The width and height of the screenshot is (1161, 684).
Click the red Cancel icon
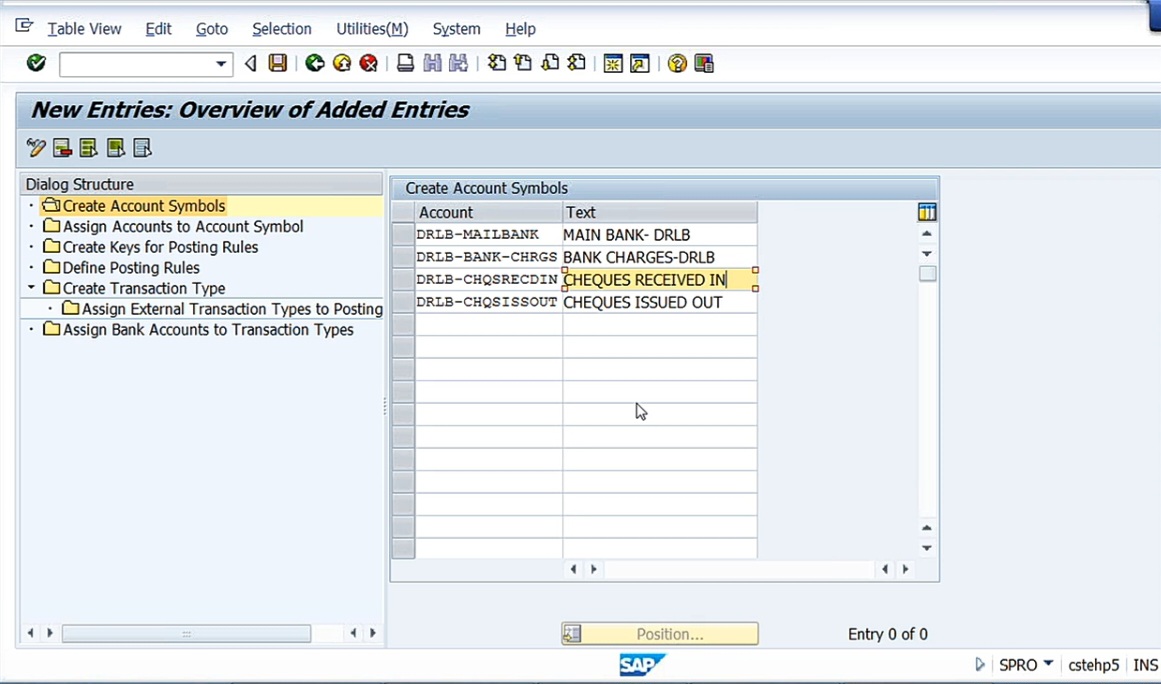point(368,63)
